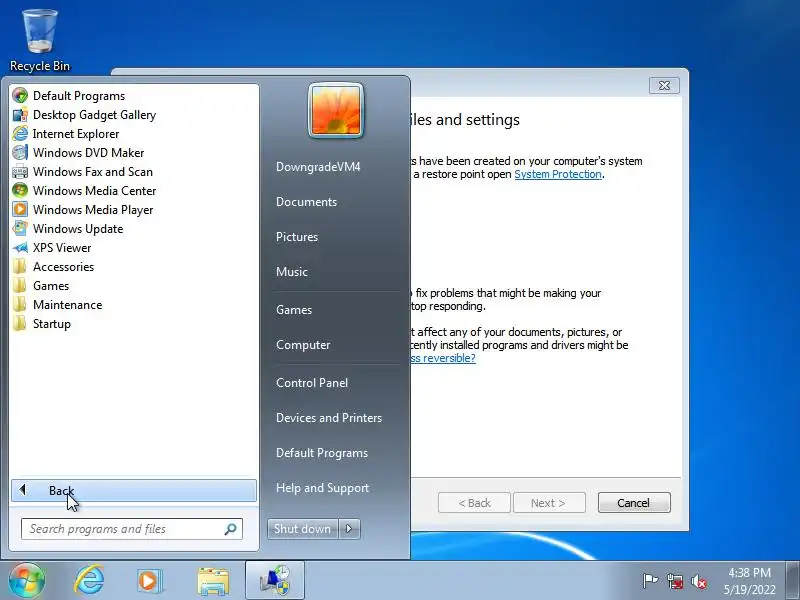Start Windows DVD Maker icon
This screenshot has height=600, width=800.
(x=20, y=153)
